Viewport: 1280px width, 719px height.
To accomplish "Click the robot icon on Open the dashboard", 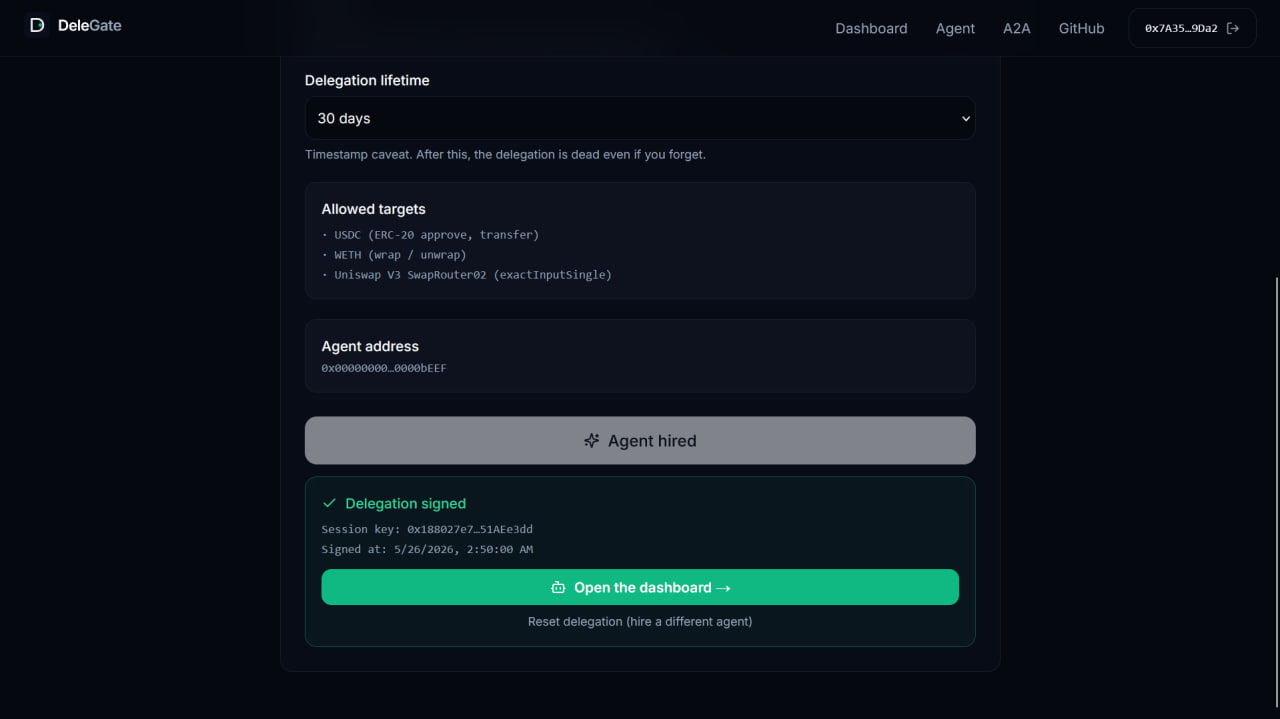I will coord(558,588).
